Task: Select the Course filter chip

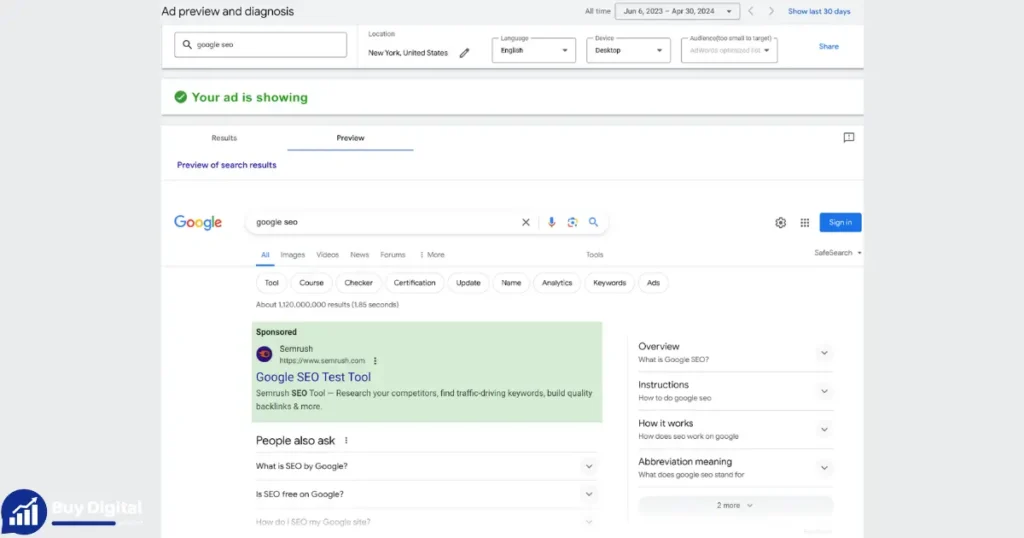Action: [312, 283]
